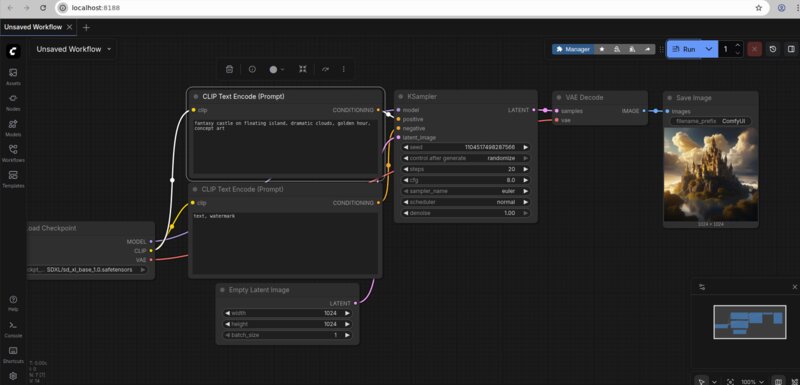Open the settings gear in sidebar
The height and width of the screenshot is (385, 800).
(x=13, y=376)
